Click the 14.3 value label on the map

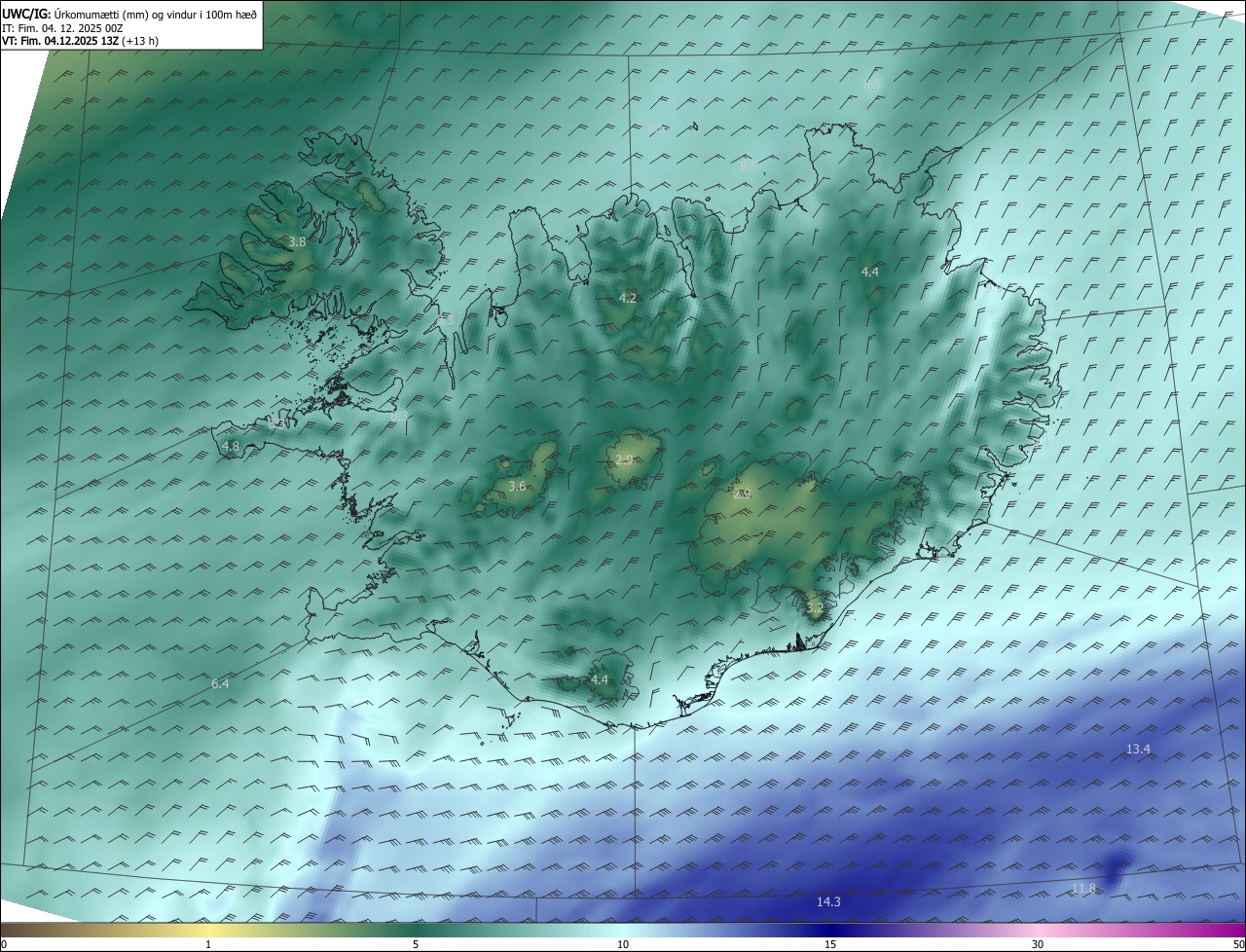(828, 902)
